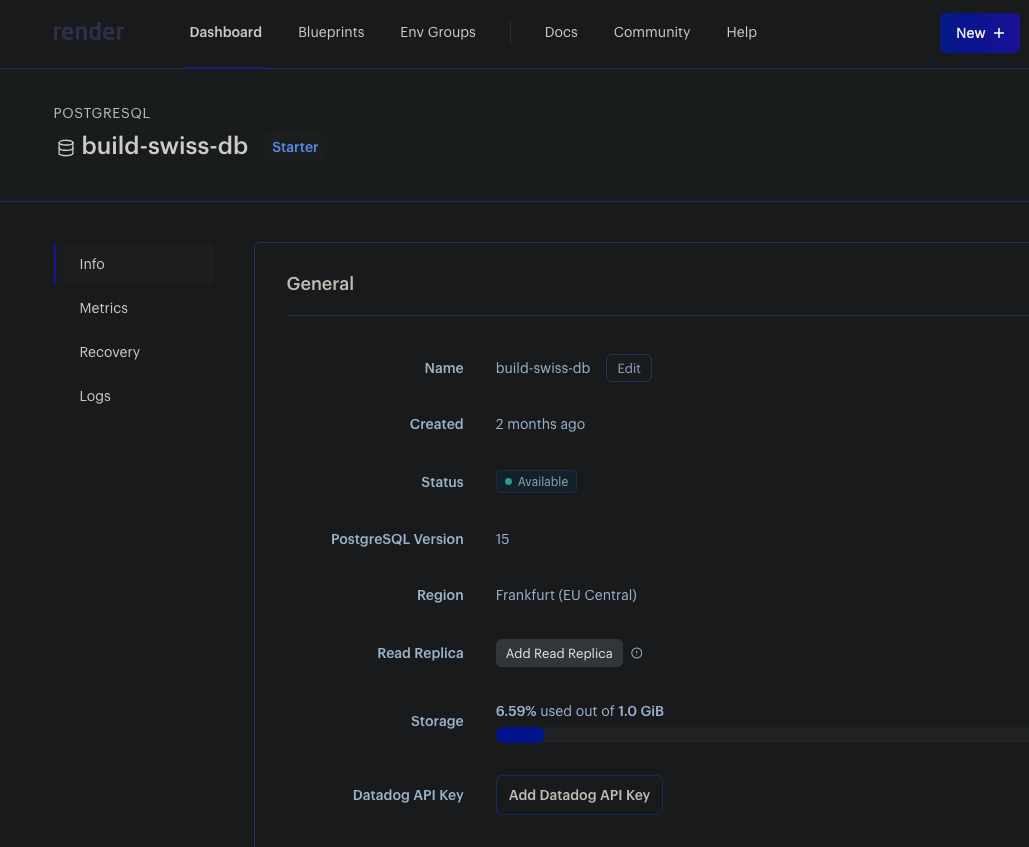Click the Render logo

89,31
